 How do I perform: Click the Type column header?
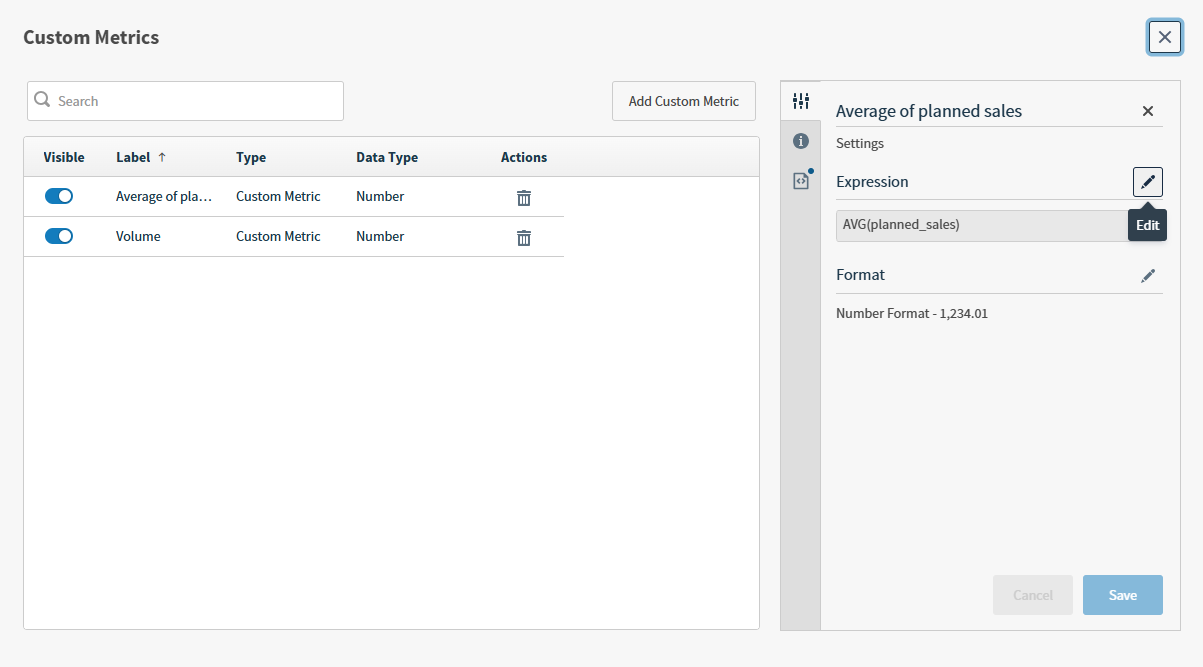251,157
